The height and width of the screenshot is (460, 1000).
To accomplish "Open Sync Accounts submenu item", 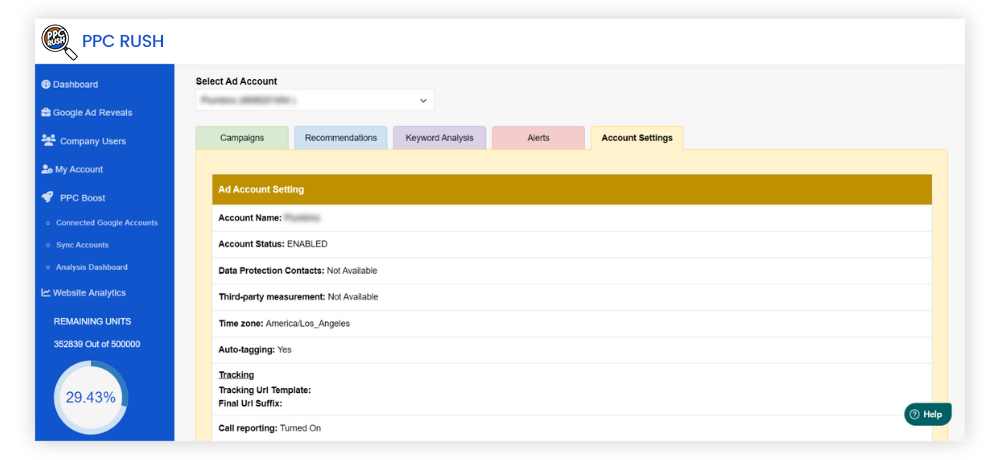I will (x=82, y=245).
